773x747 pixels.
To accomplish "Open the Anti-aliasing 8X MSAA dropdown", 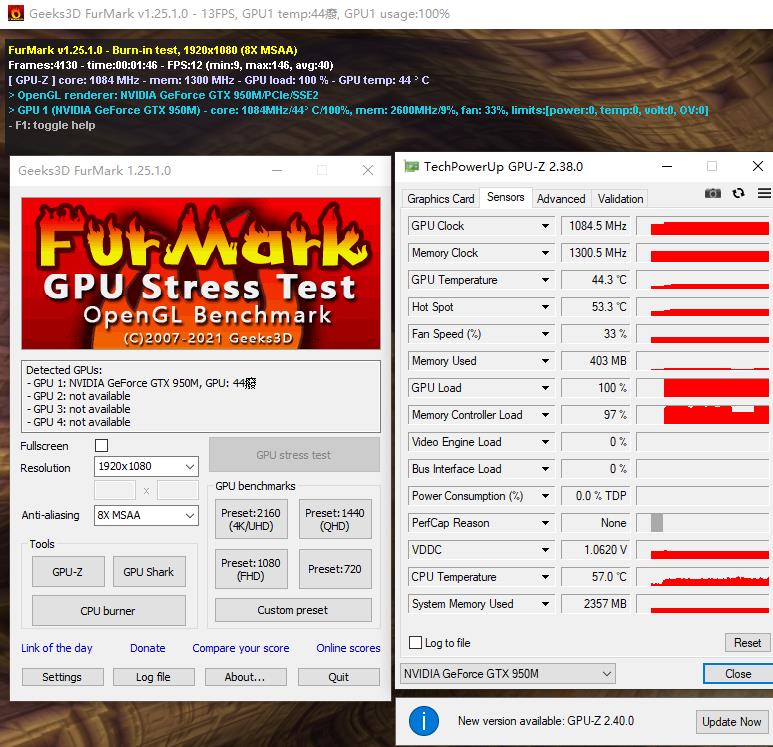I will point(146,515).
